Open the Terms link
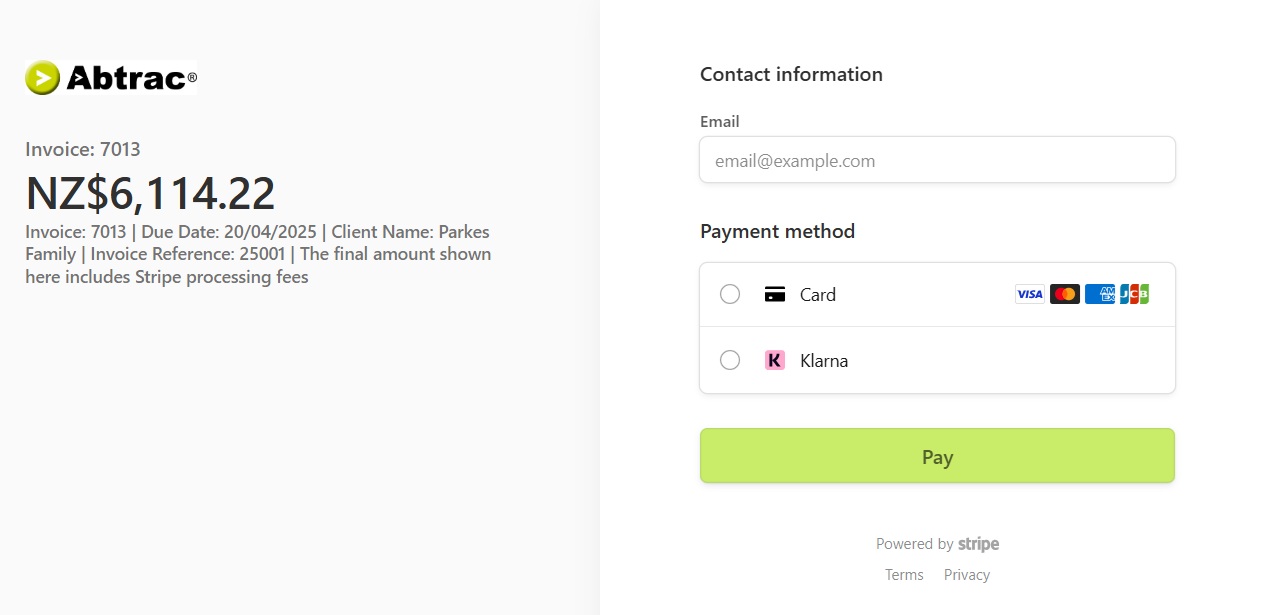The image size is (1277, 615). coord(904,574)
